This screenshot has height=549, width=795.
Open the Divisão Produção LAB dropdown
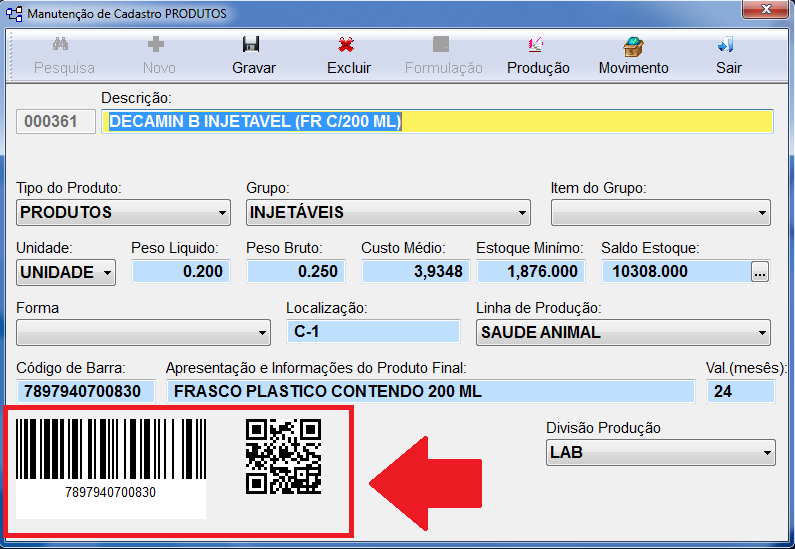coord(661,452)
